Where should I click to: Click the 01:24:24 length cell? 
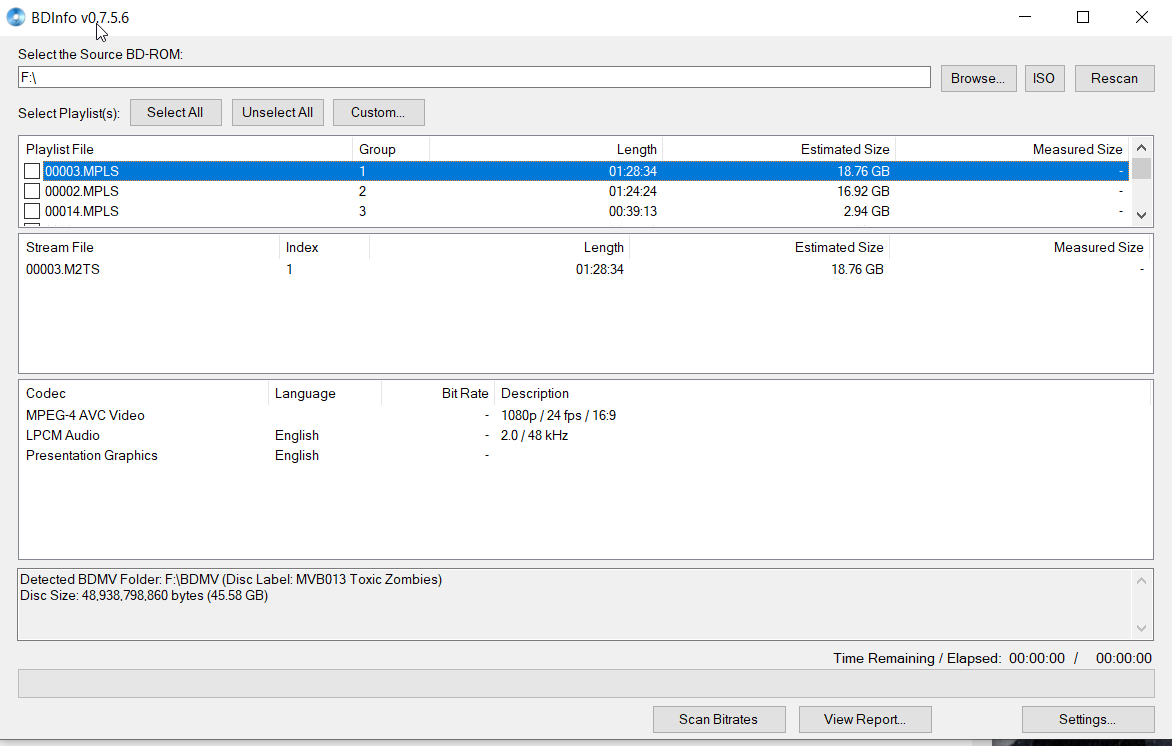tap(633, 191)
